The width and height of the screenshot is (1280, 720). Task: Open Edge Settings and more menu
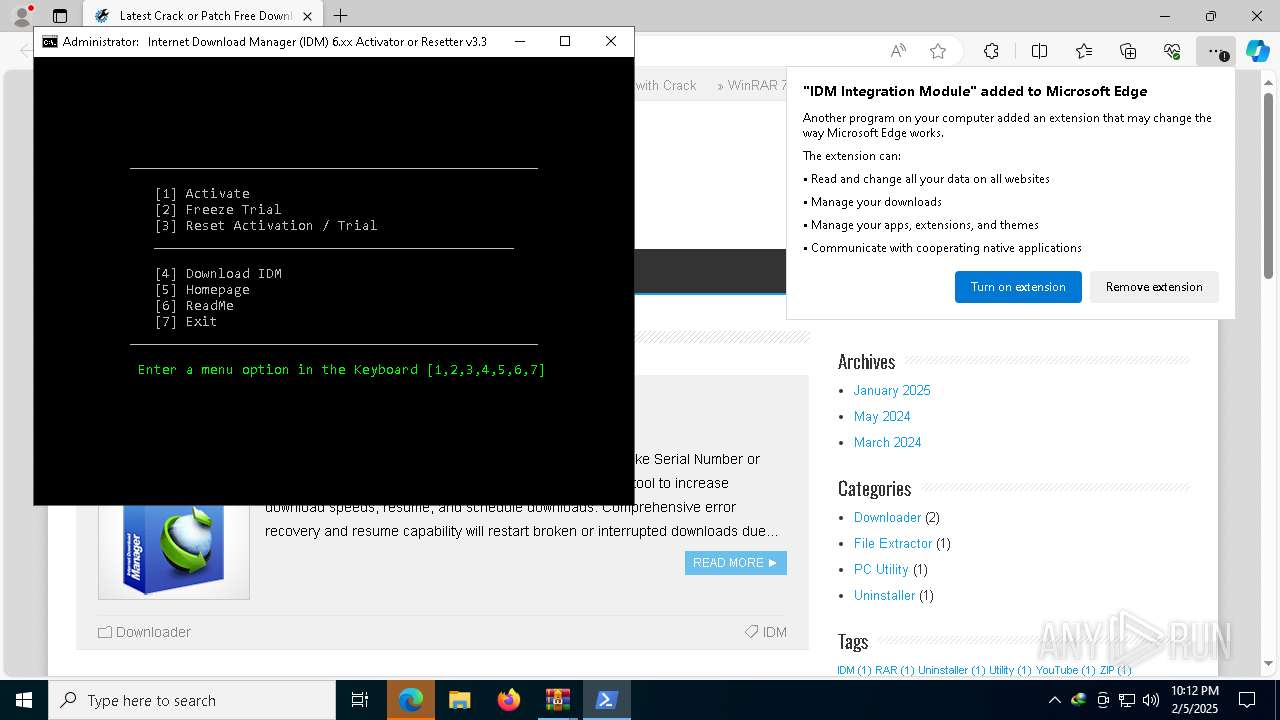pyautogui.click(x=1215, y=51)
